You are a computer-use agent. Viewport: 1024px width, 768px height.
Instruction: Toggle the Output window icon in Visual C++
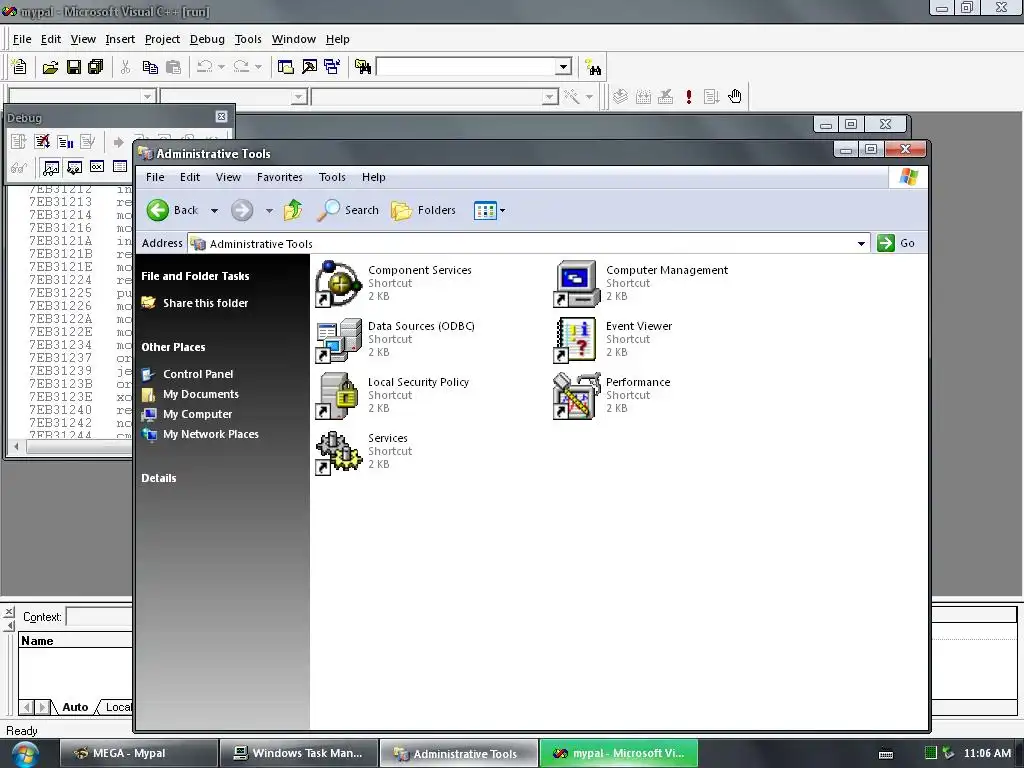pos(309,67)
